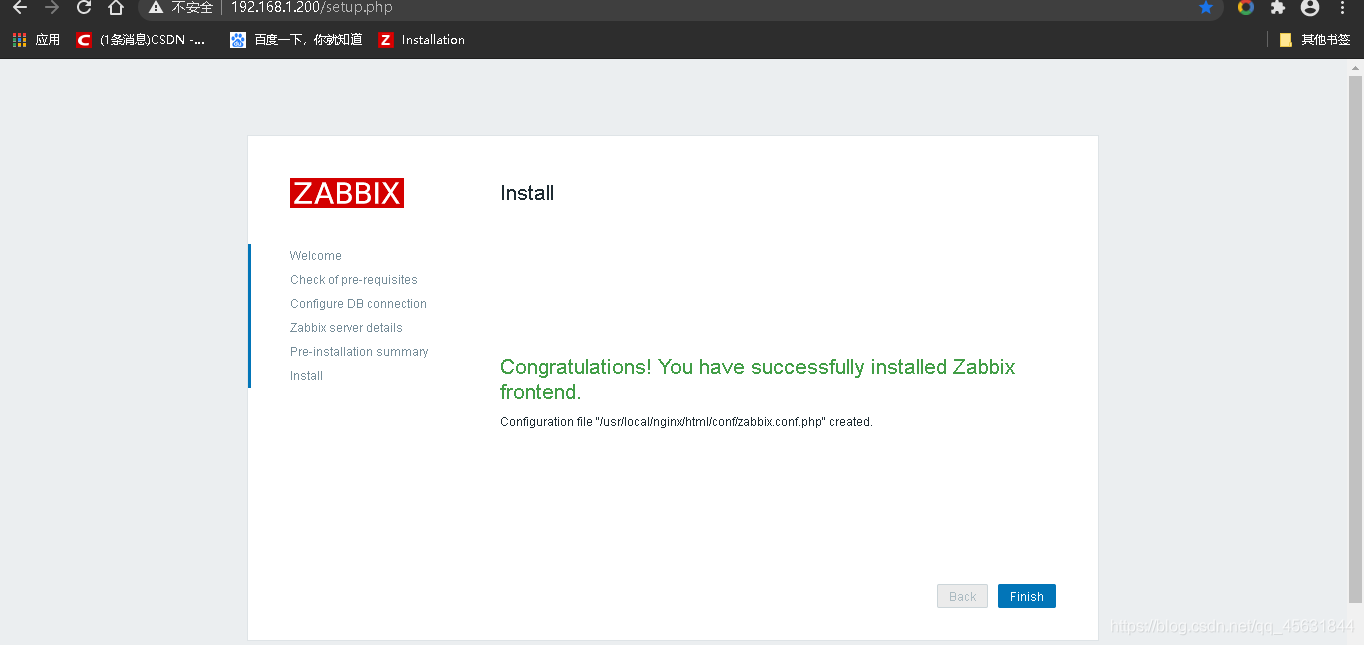Open the Installation Zabbix bookmark

(x=421, y=40)
